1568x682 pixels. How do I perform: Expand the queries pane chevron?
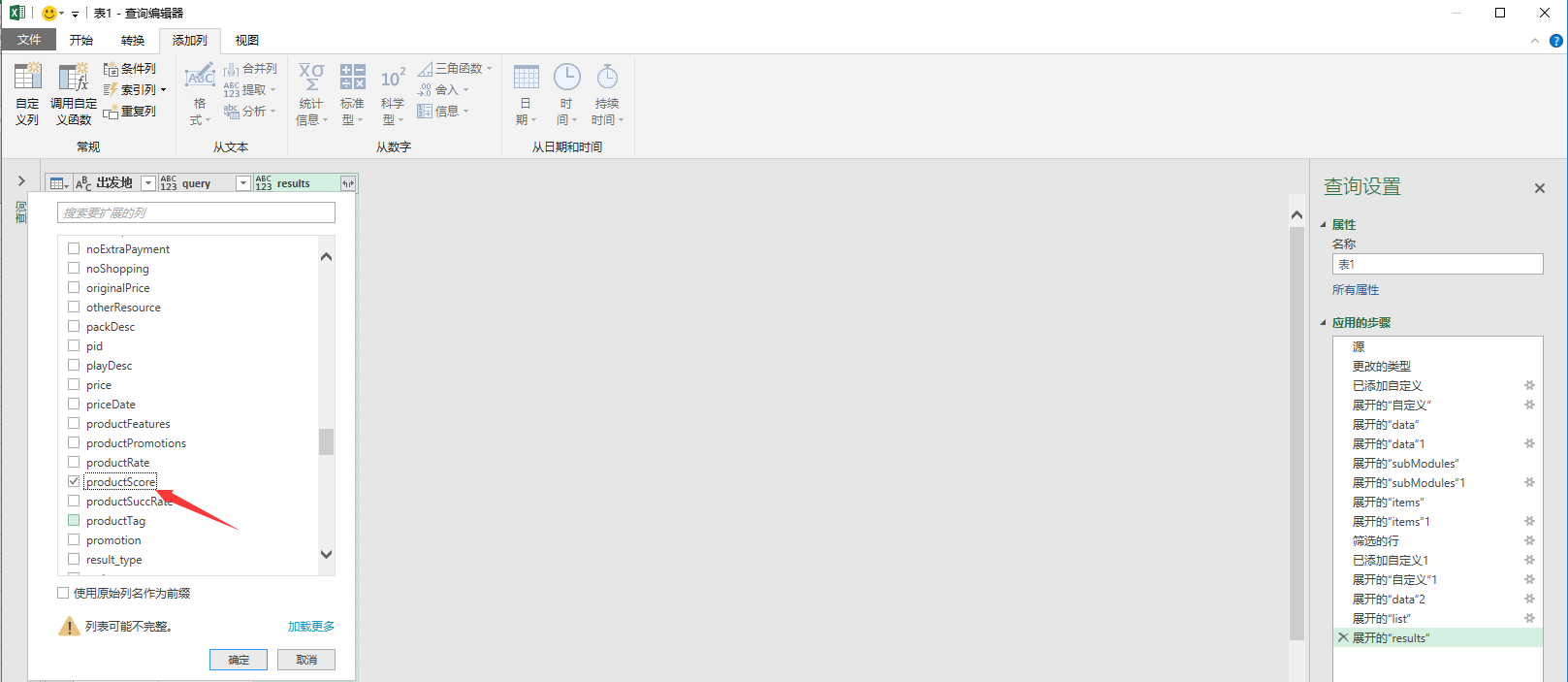pos(21,180)
